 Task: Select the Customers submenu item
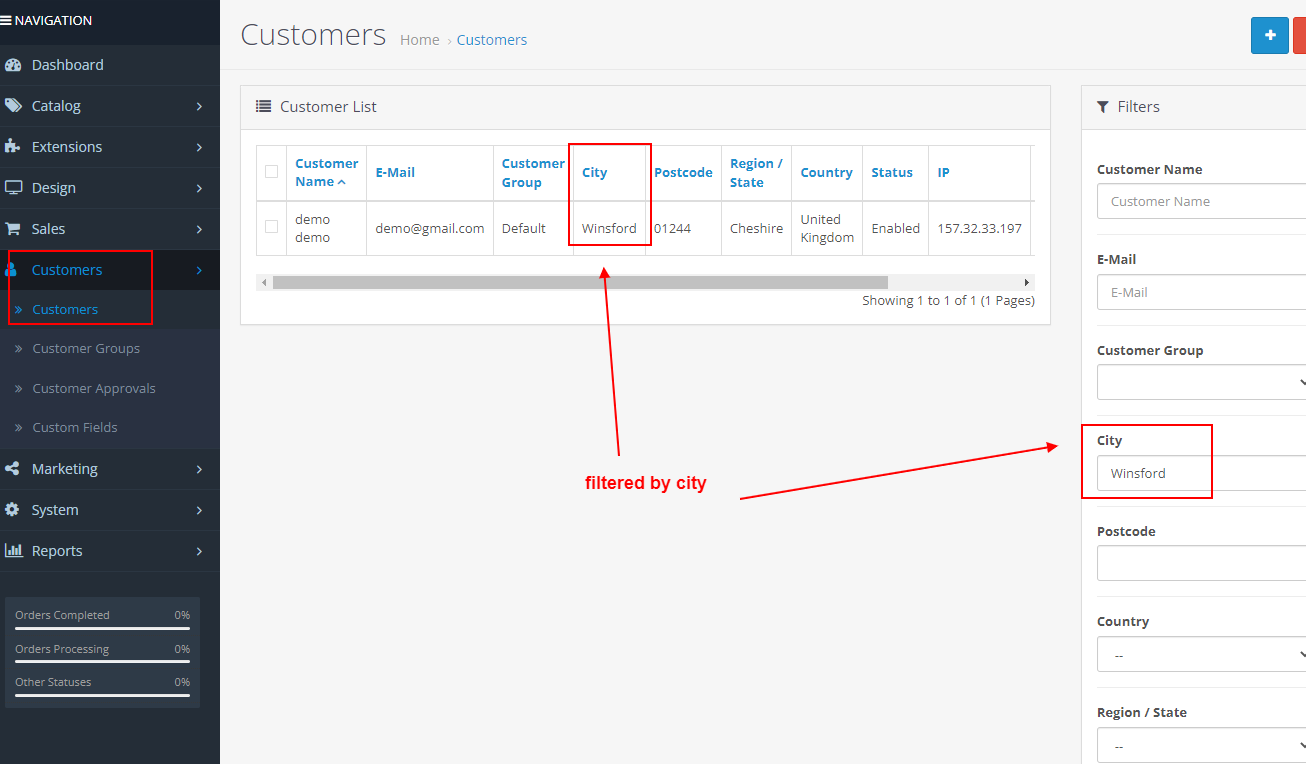click(65, 310)
